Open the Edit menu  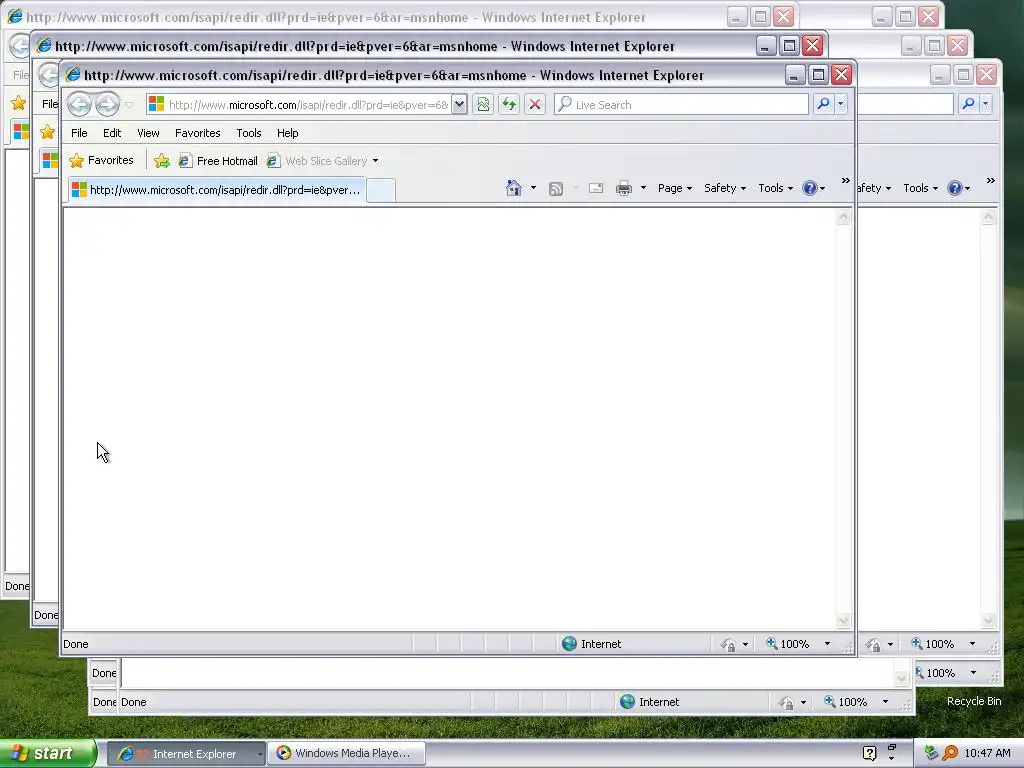point(112,133)
